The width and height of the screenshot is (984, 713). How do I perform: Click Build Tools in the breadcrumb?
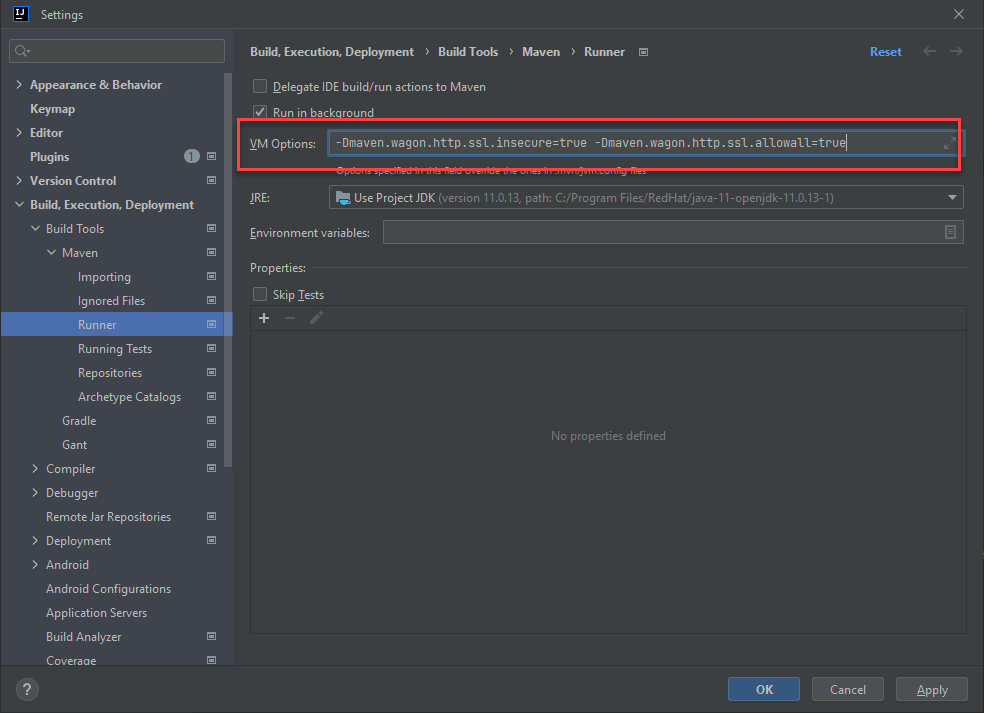[468, 51]
